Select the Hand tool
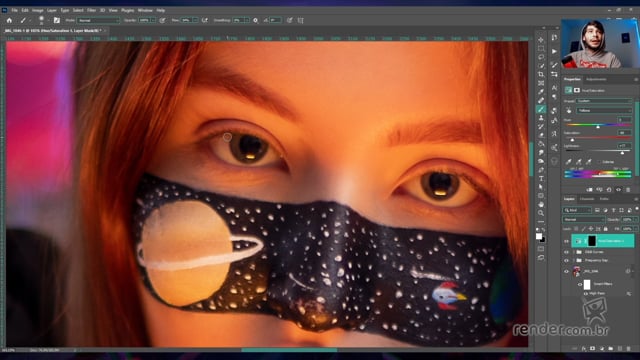640x360 pixels. (541, 204)
